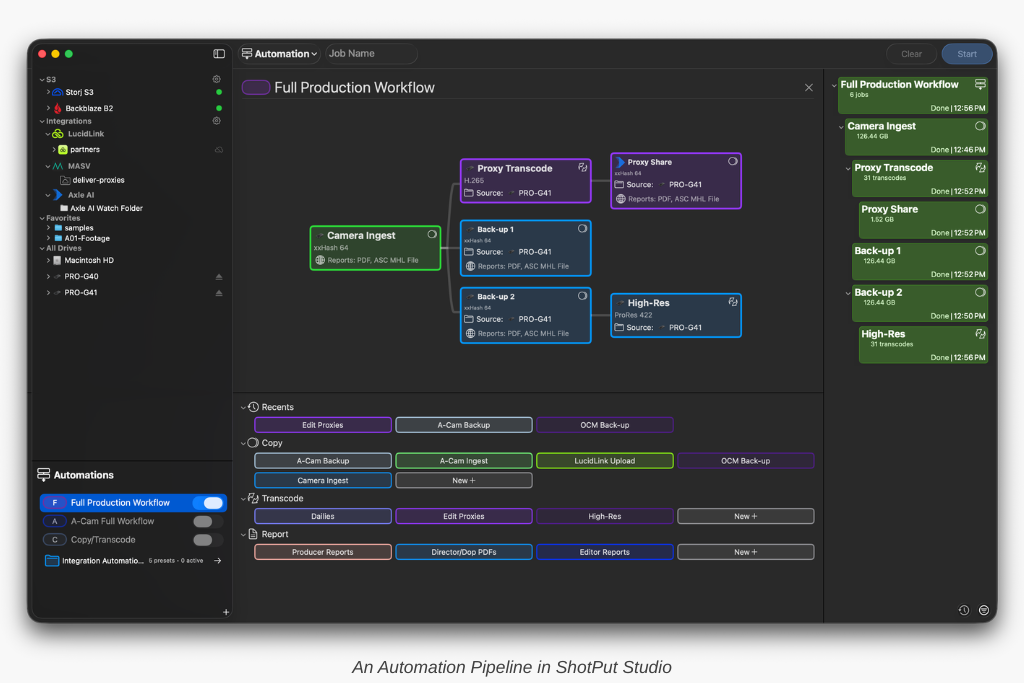The width and height of the screenshot is (1024, 683).
Task: Collapse the Recents presets section
Action: pyautogui.click(x=243, y=407)
